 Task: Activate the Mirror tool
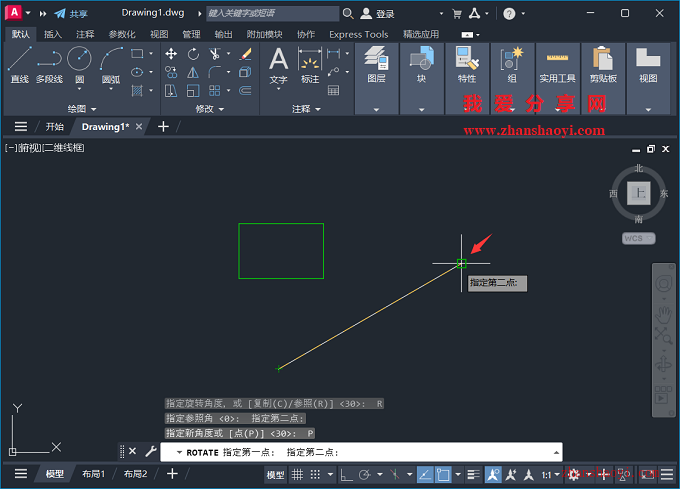point(193,72)
